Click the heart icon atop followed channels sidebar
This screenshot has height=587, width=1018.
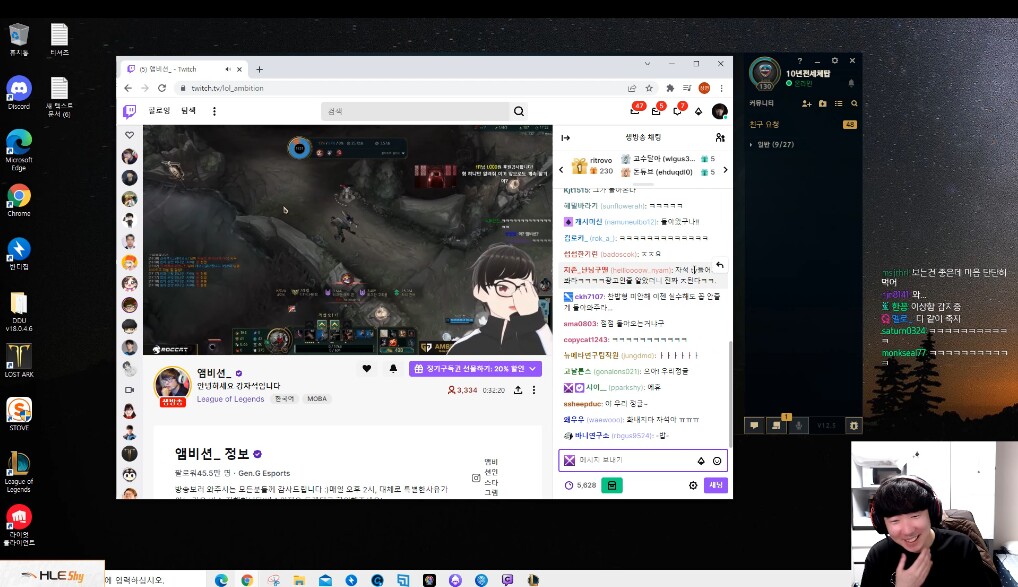[130, 135]
